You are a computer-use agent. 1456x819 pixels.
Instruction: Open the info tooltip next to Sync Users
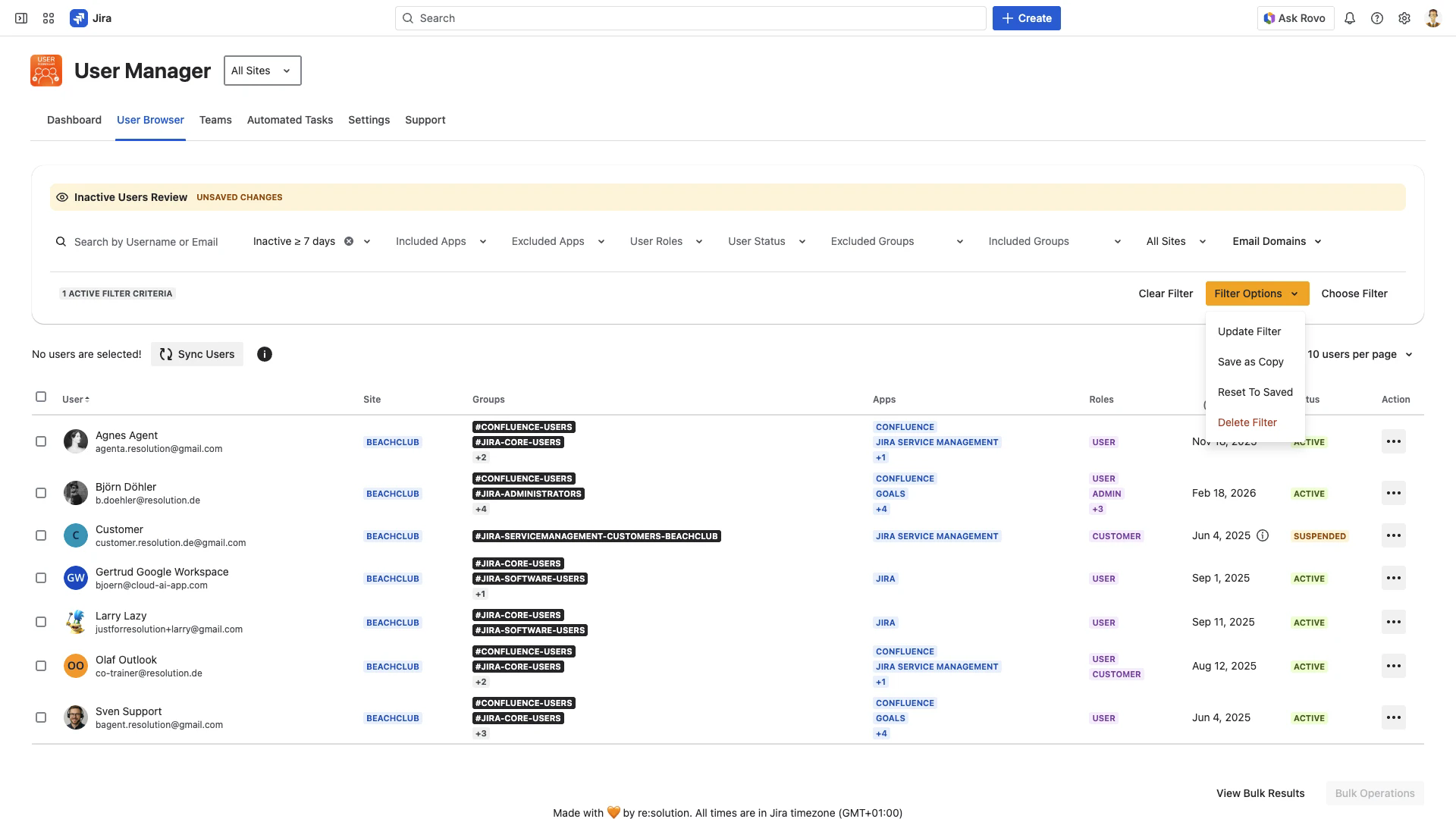tap(264, 354)
